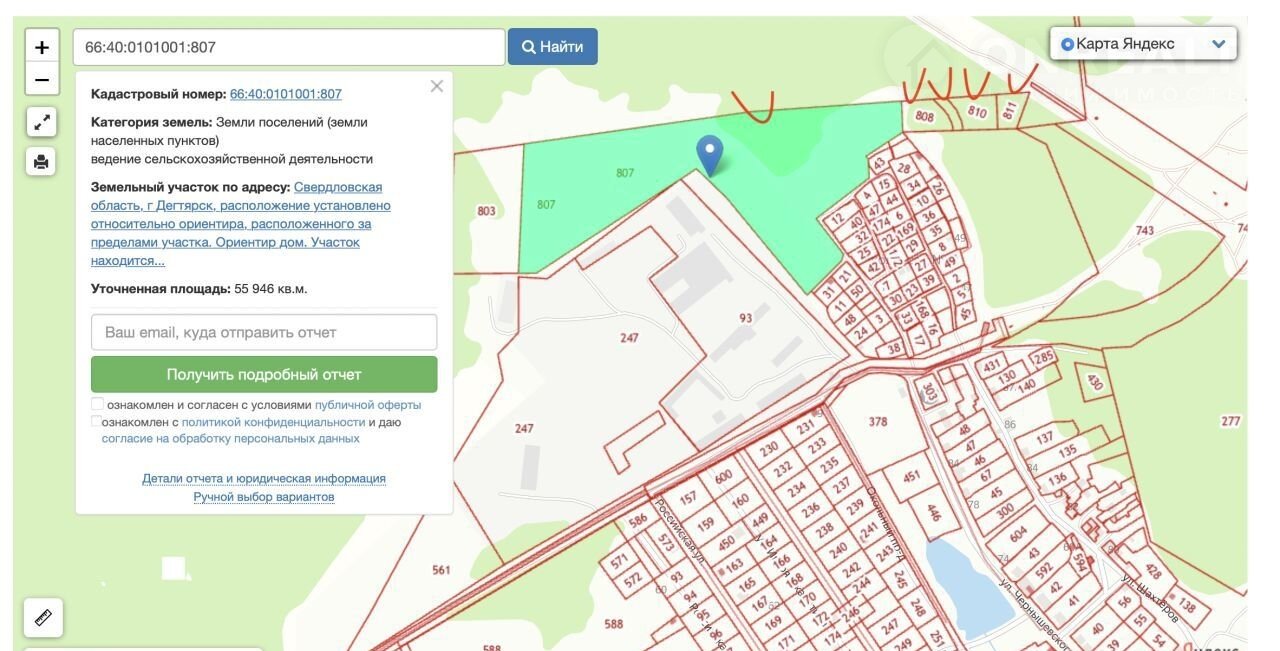Screen dimensions: 1280x651
Task: Activate the ruler measurement tool
Action: pyautogui.click(x=43, y=618)
